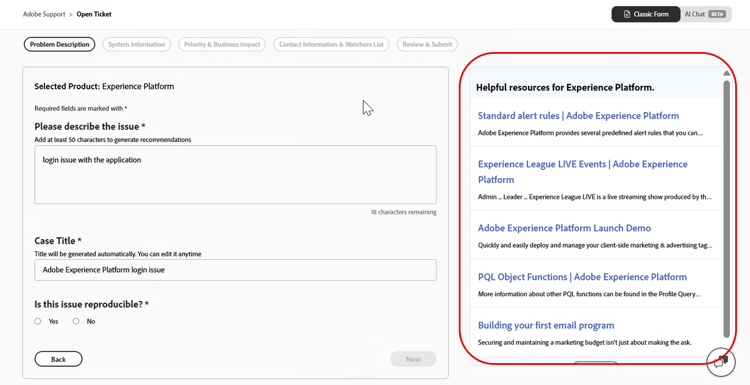Click 'Securing and maintaining a marketing budget' description
Viewport: 750px width, 385px height.
pyautogui.click(x=585, y=342)
